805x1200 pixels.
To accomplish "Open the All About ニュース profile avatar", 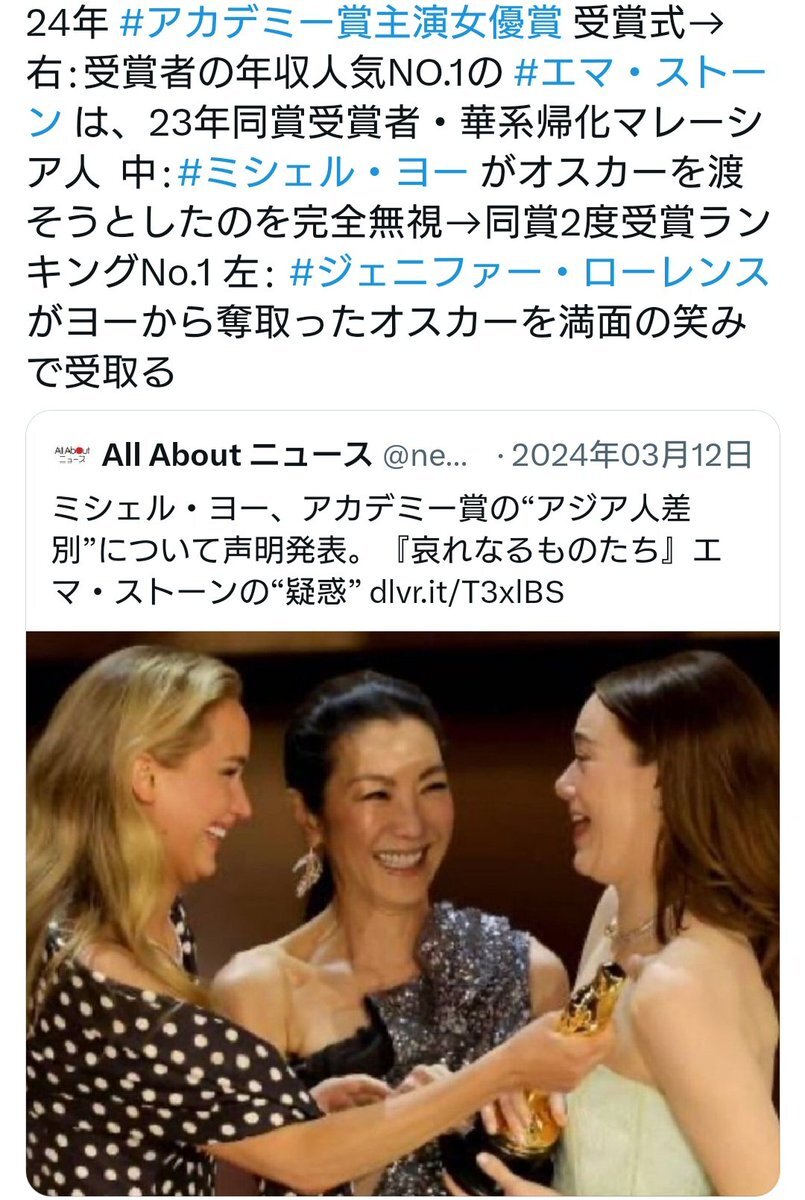I will (70, 456).
